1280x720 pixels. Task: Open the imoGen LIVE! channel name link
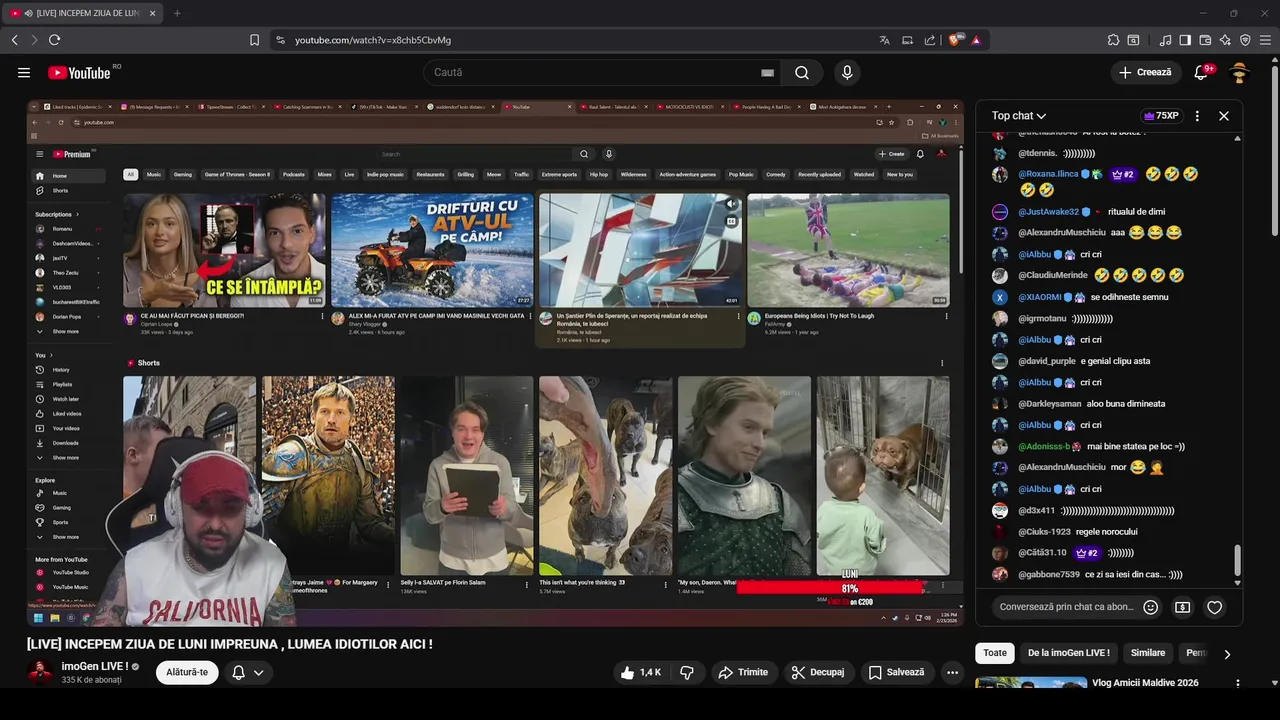coord(95,666)
